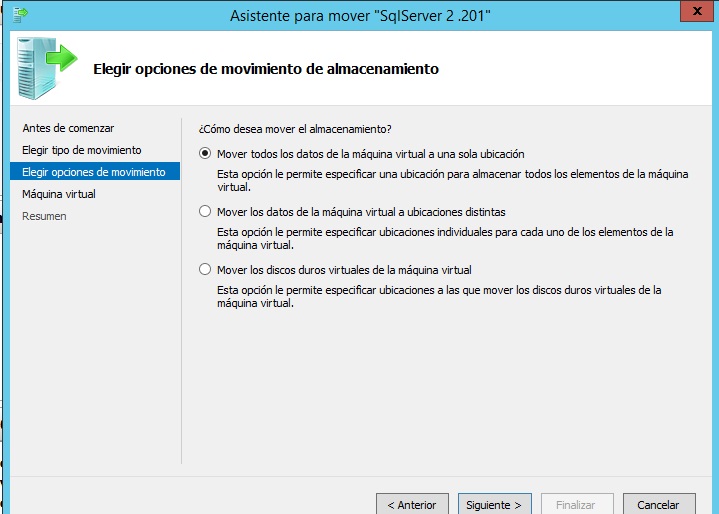This screenshot has height=514, width=719.
Task: Select 'Mover los discos duros virtuales' option
Action: click(206, 270)
